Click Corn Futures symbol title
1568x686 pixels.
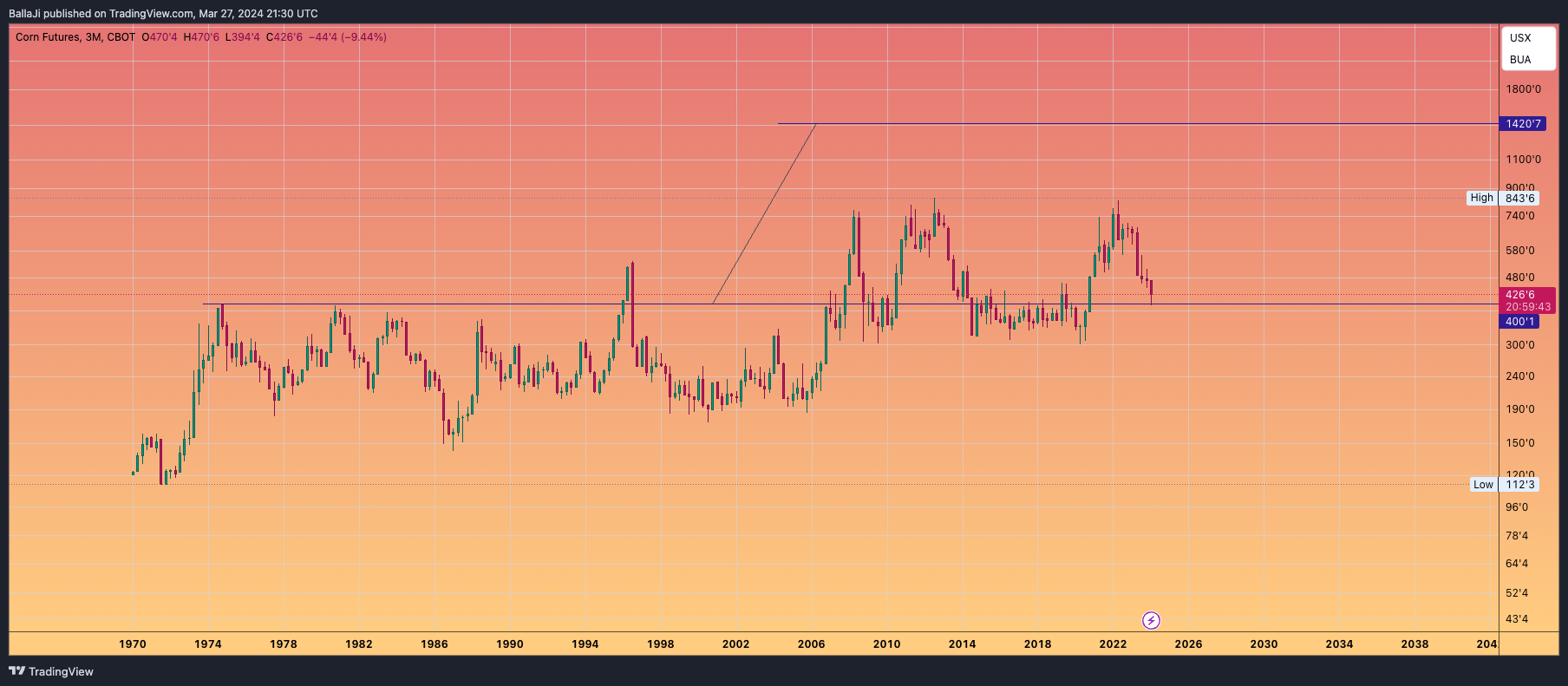coord(75,37)
